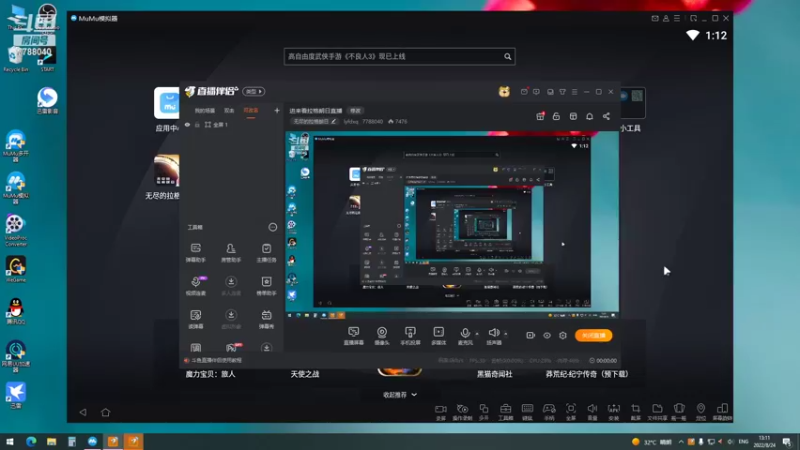The image size is (800, 450).
Task: Click the settings gear beside the orange button
Action: click(563, 336)
